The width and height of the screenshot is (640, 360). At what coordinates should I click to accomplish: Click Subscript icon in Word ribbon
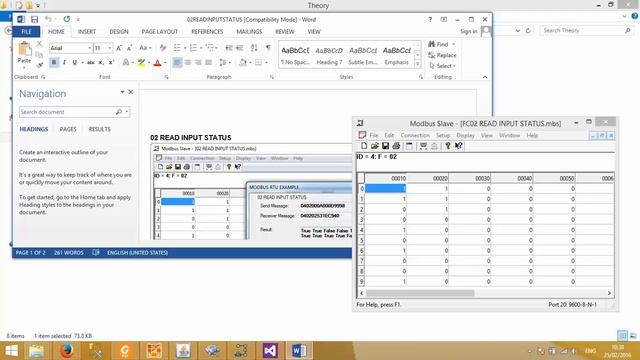(x=101, y=62)
